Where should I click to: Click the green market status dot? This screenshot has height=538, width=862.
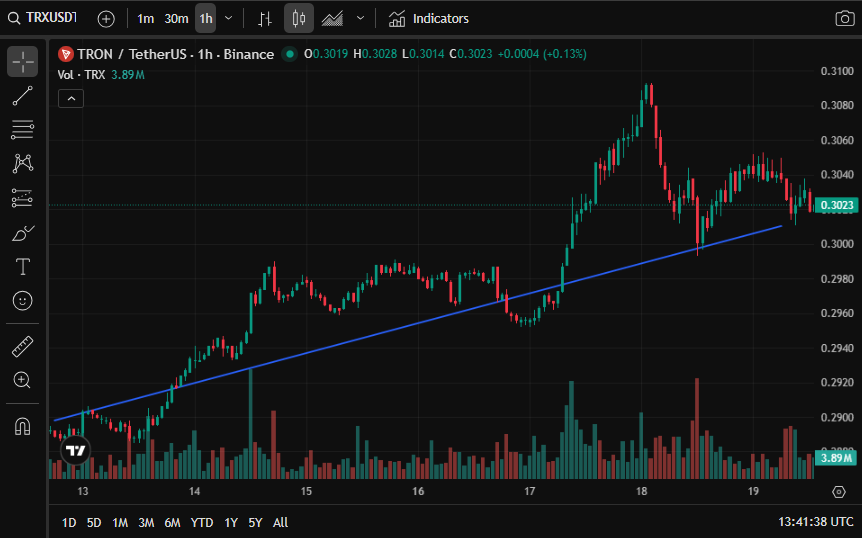(290, 54)
